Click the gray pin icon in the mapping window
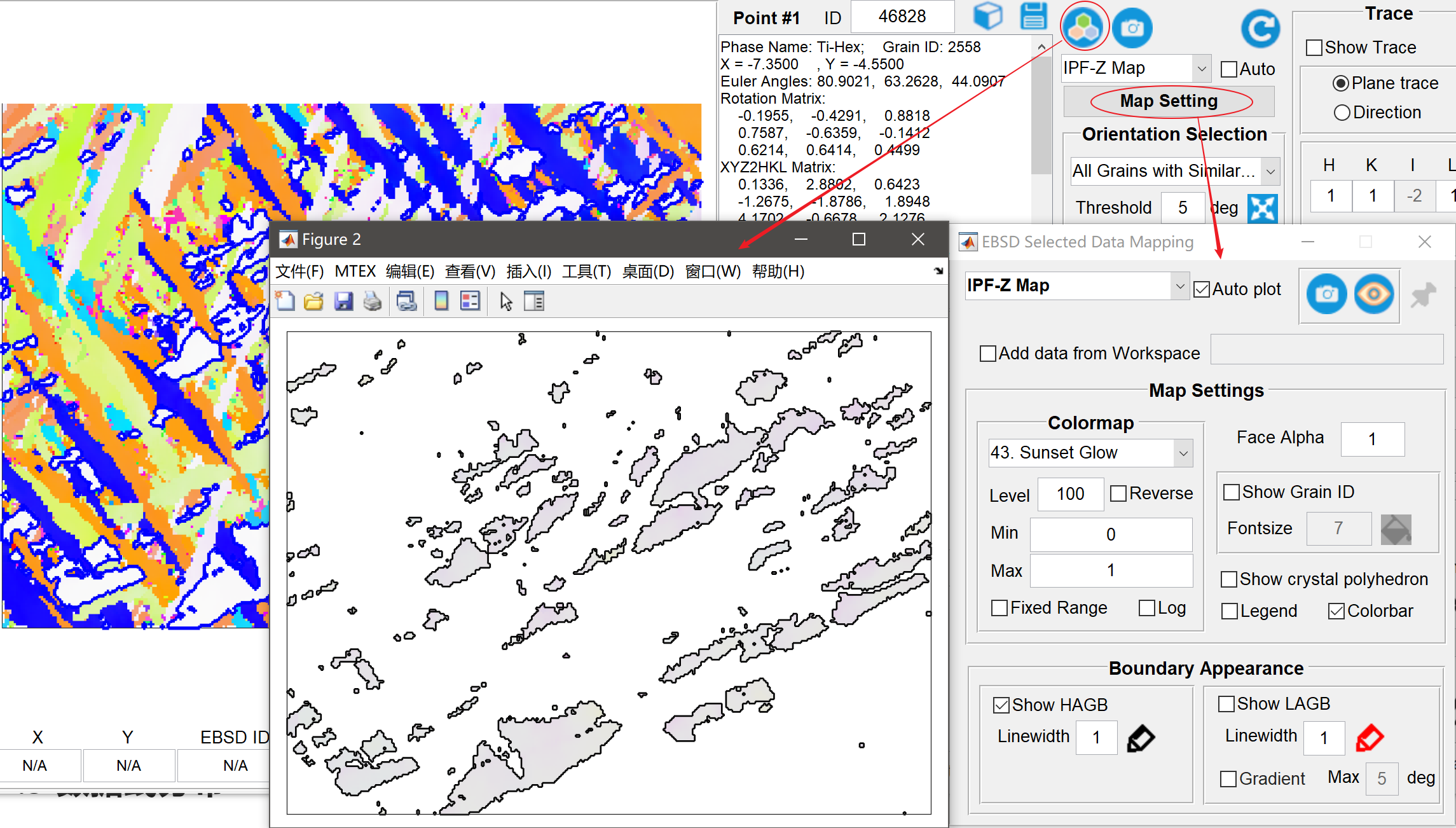The height and width of the screenshot is (828, 1456). (x=1423, y=294)
